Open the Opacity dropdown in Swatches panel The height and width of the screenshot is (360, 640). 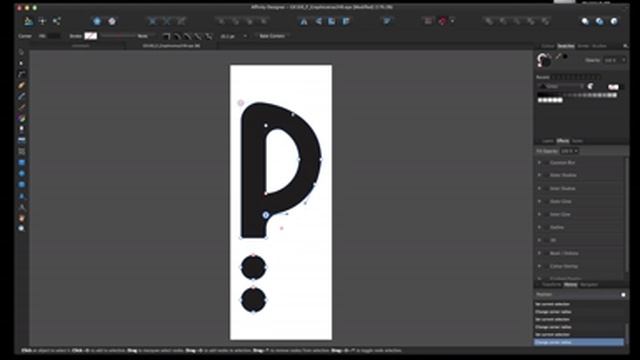(x=623, y=60)
